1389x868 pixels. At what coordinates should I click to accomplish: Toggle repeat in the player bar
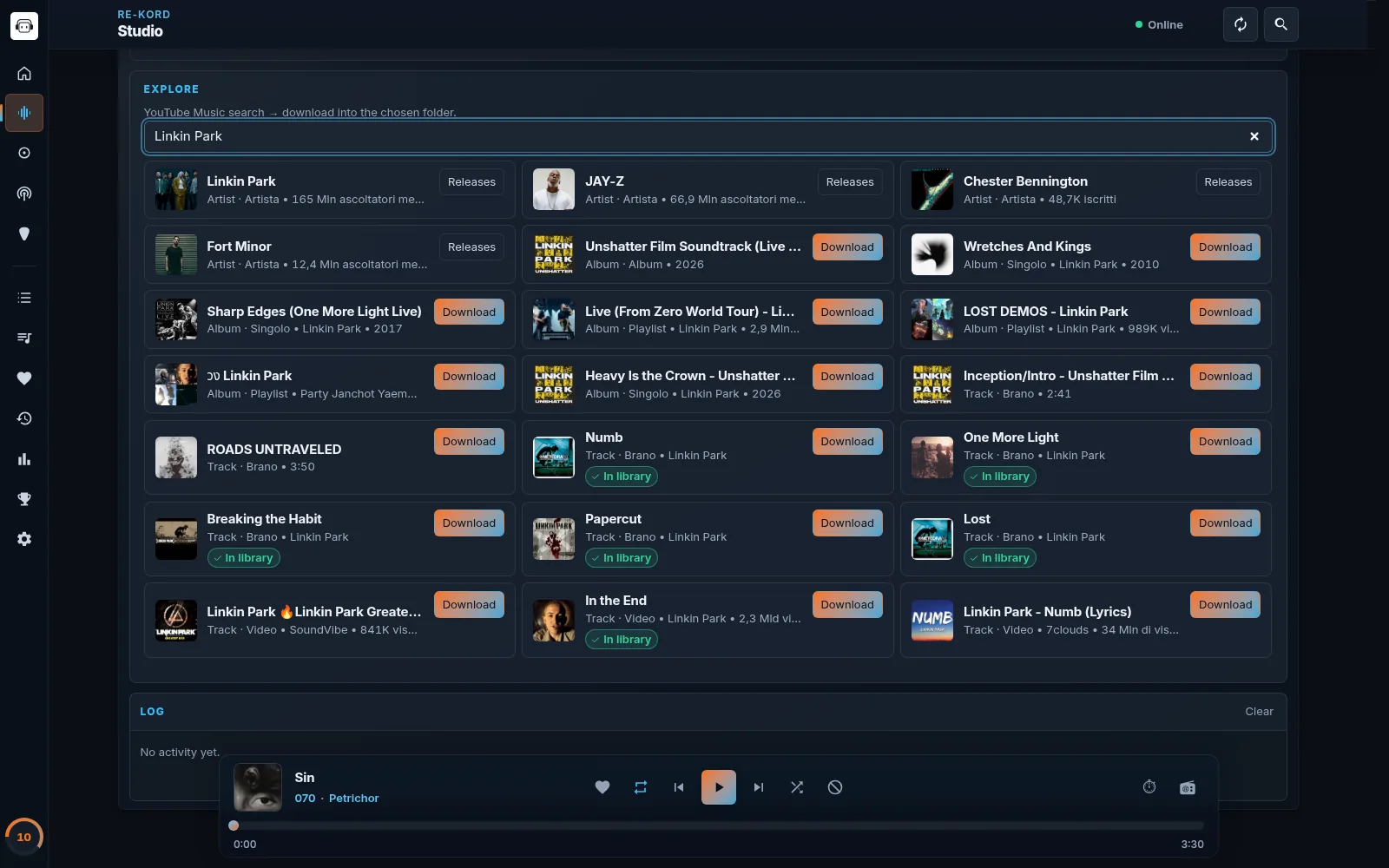(641, 787)
